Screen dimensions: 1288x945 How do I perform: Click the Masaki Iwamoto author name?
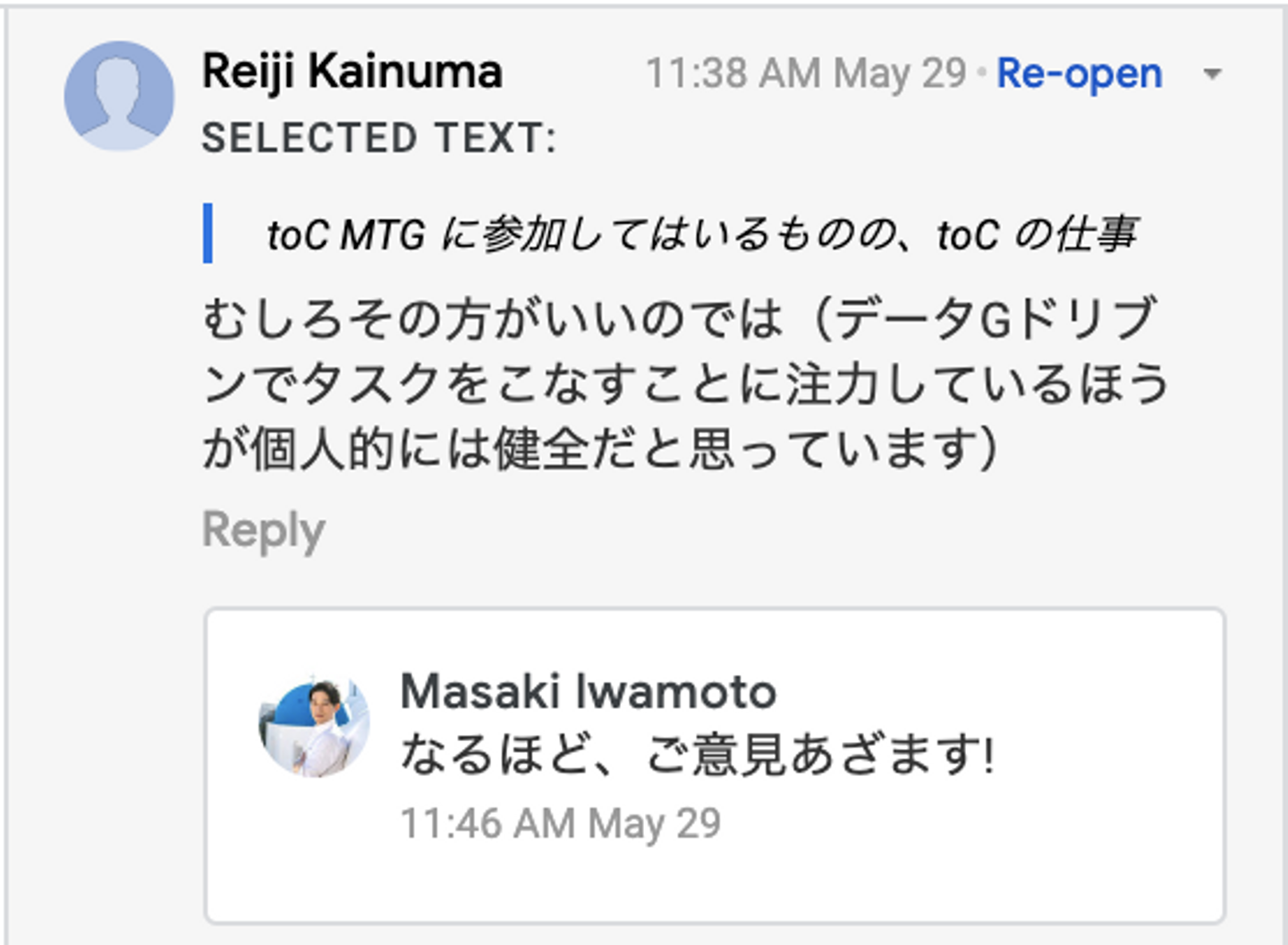click(588, 691)
